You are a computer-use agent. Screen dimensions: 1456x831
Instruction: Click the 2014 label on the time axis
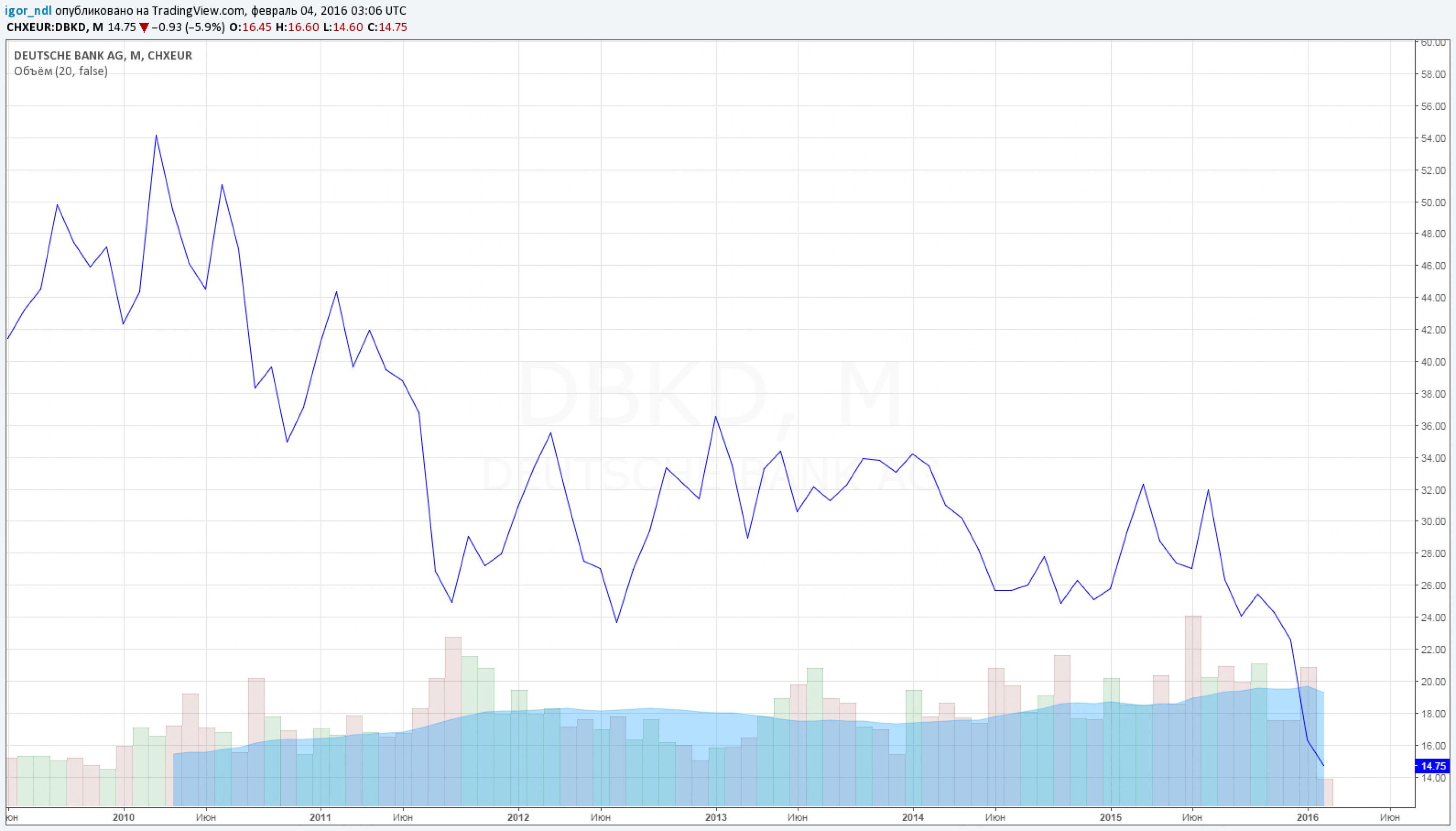point(913,817)
